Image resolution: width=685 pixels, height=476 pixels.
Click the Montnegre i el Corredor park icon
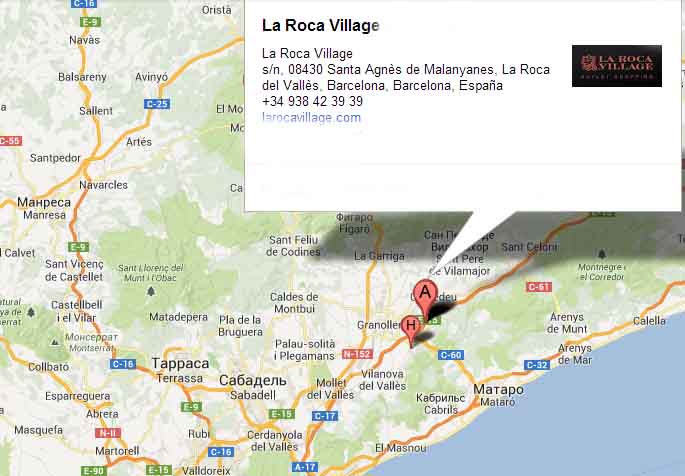pos(602,253)
